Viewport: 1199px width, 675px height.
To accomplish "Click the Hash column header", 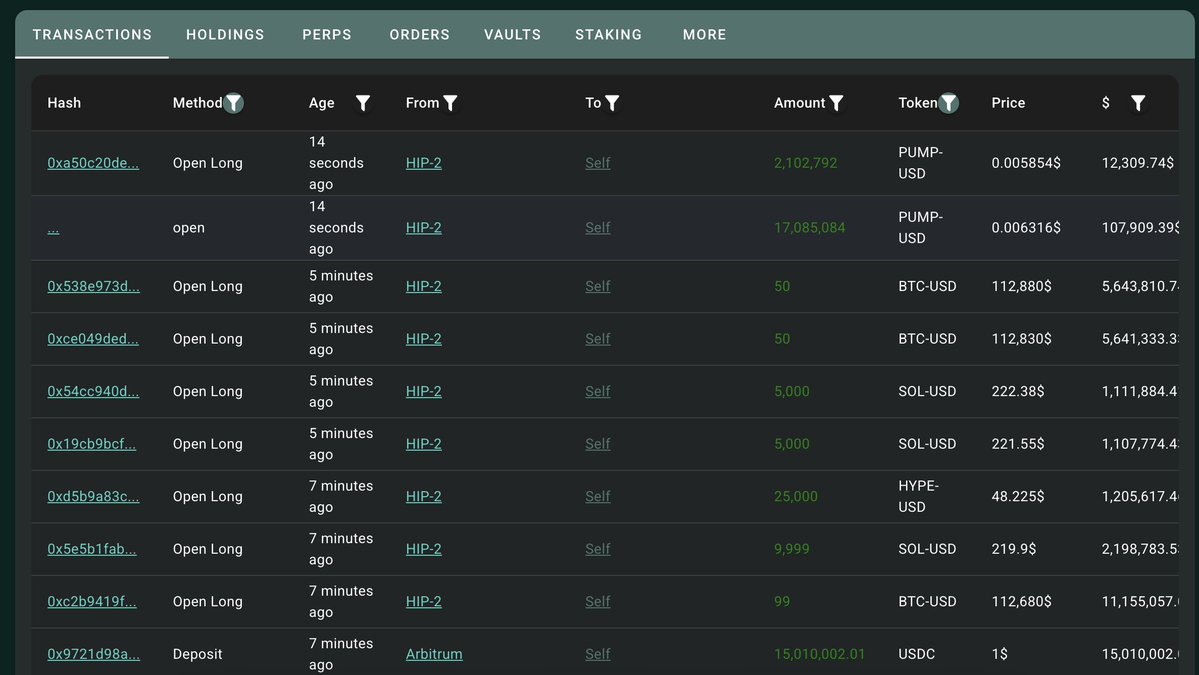I will (64, 103).
